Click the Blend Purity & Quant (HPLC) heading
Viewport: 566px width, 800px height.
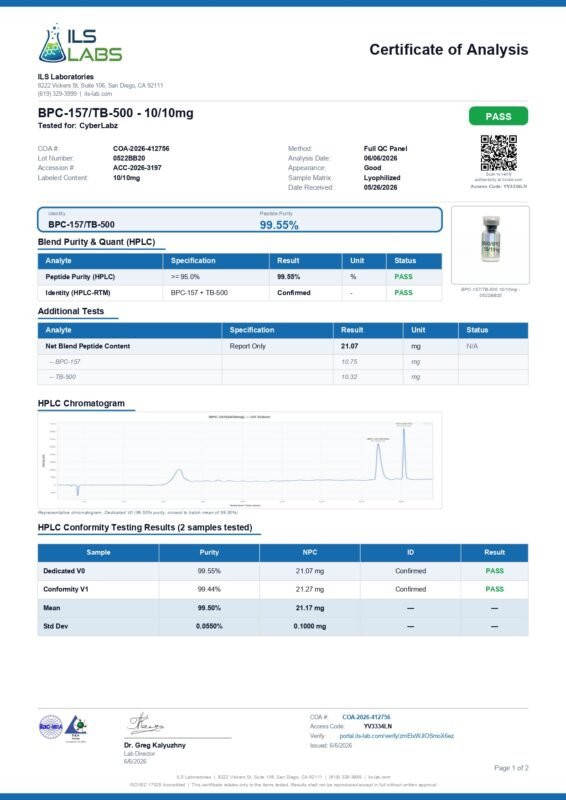click(96, 242)
